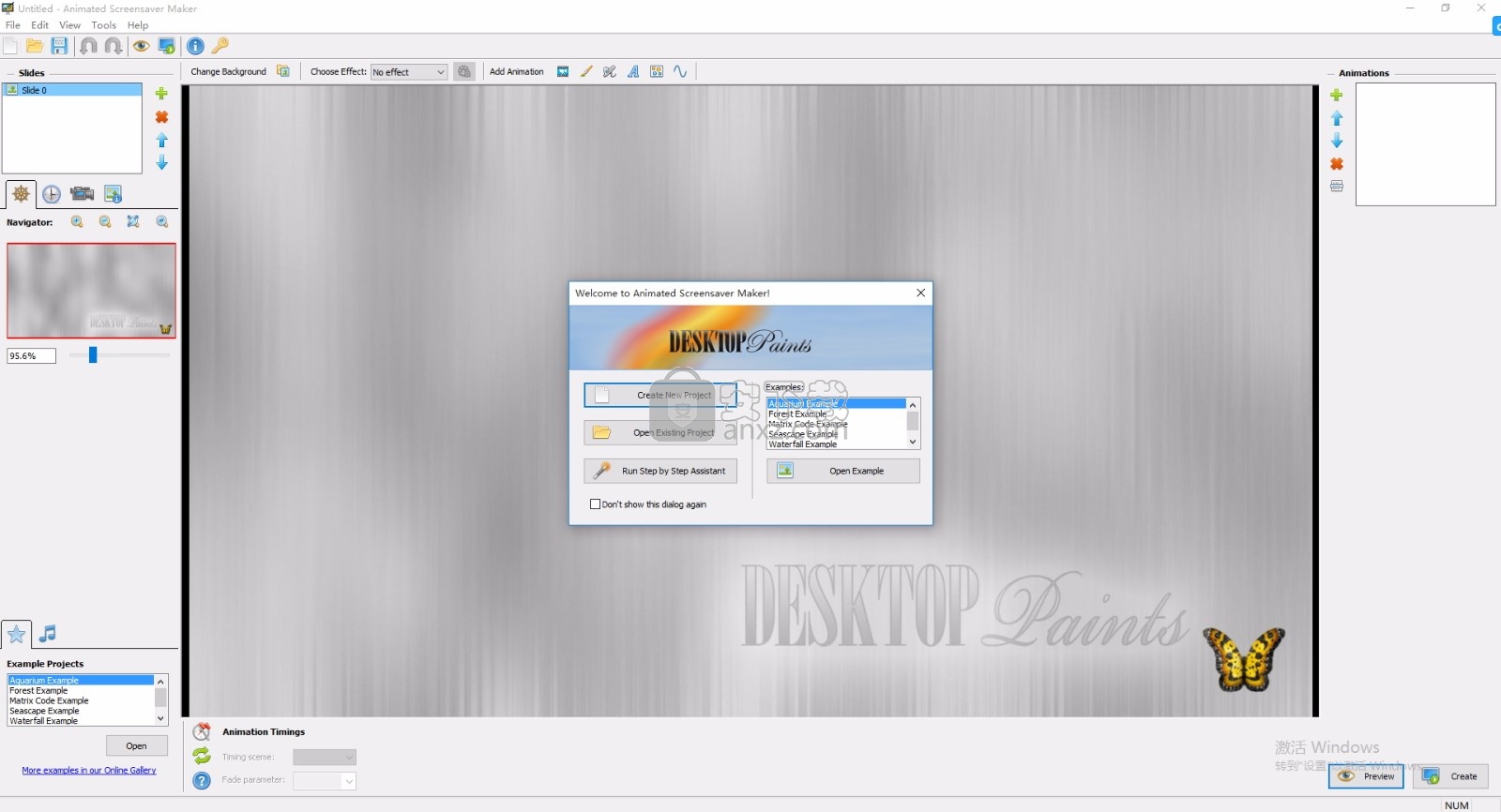
Task: Open the Tools menu
Action: tap(104, 25)
